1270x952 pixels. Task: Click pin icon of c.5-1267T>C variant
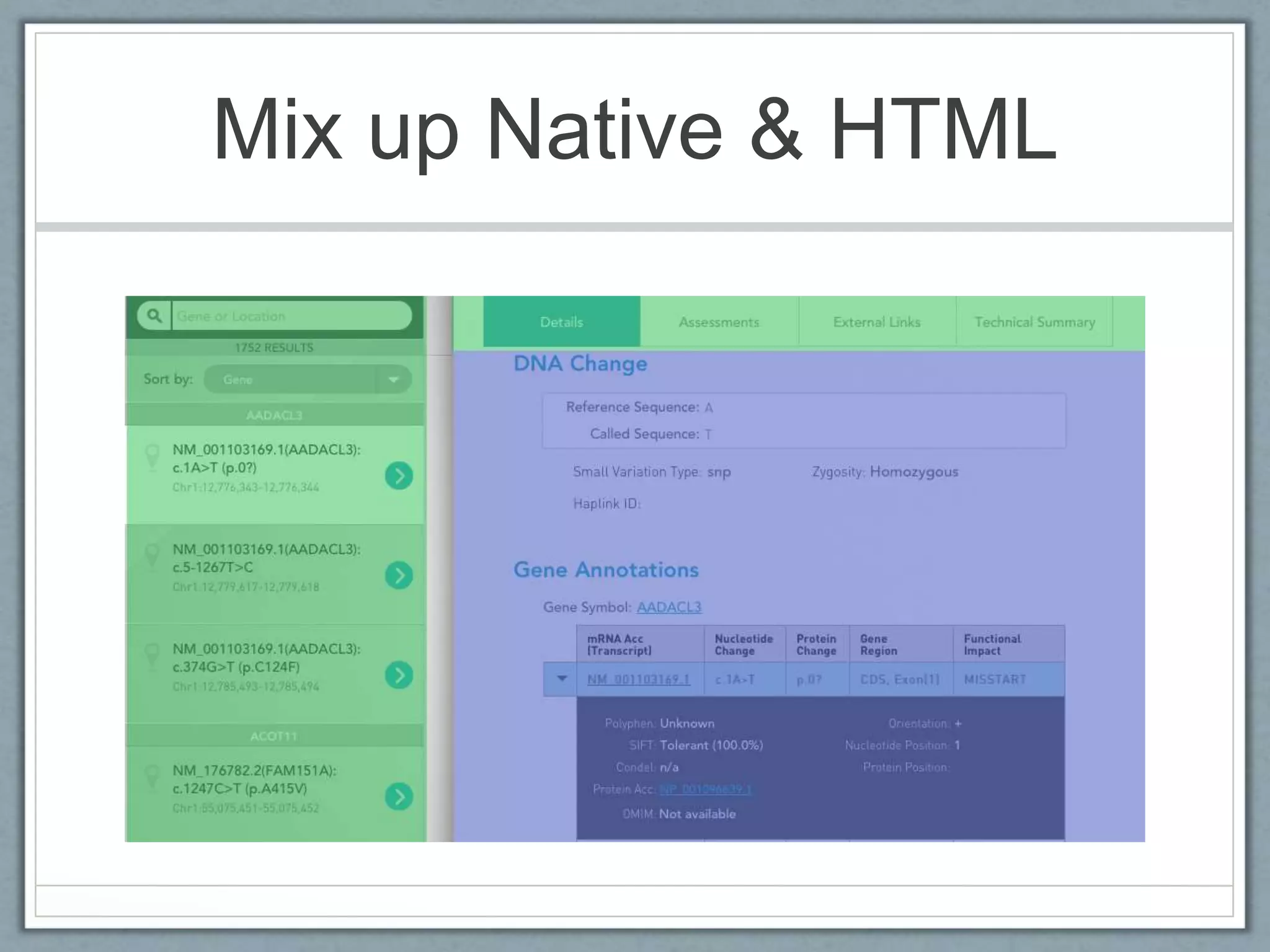click(x=152, y=557)
